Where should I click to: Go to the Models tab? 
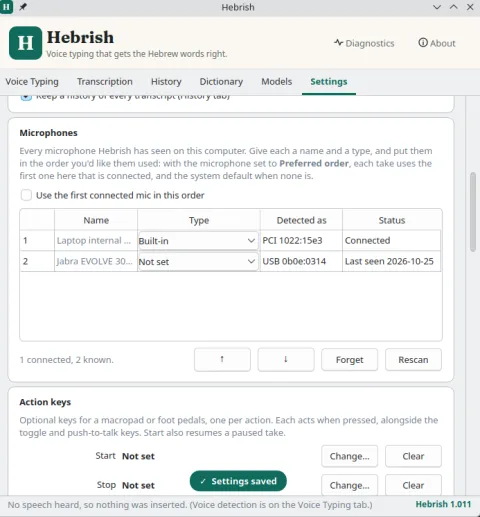(x=276, y=82)
